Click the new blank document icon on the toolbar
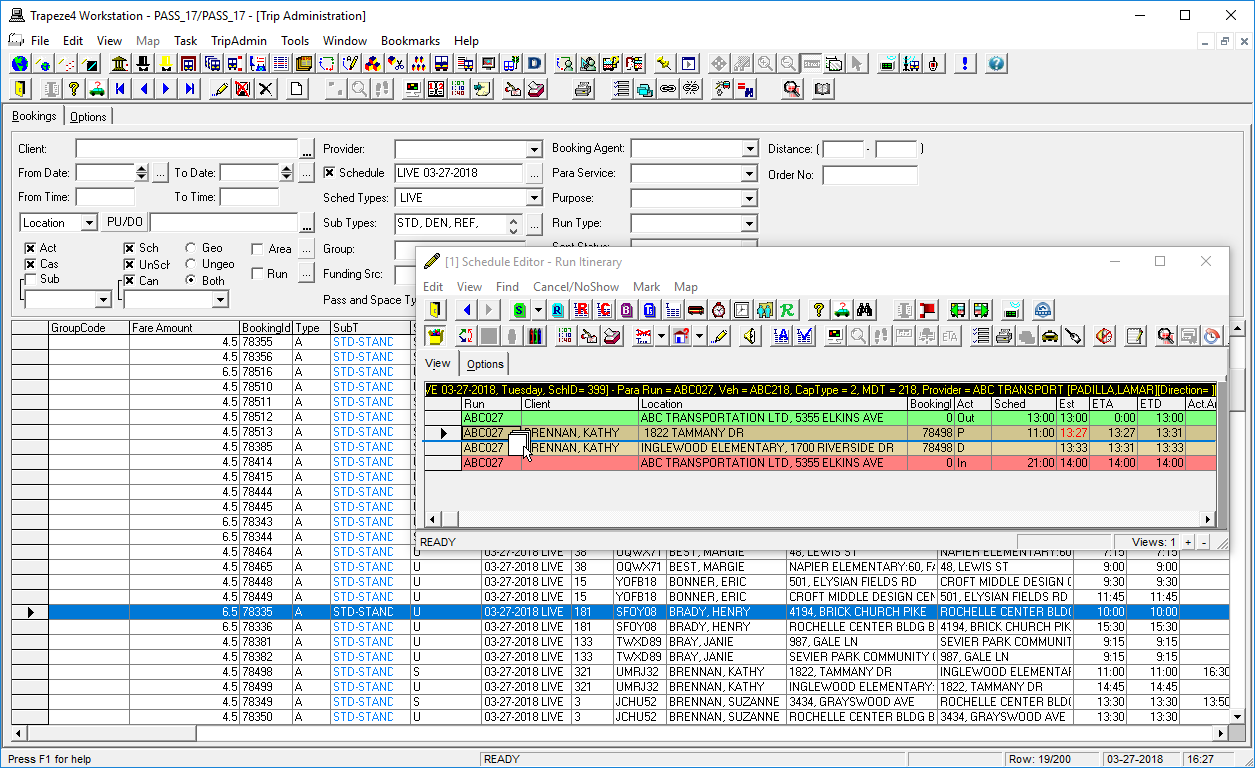Viewport: 1255px width, 768px height. point(297,88)
